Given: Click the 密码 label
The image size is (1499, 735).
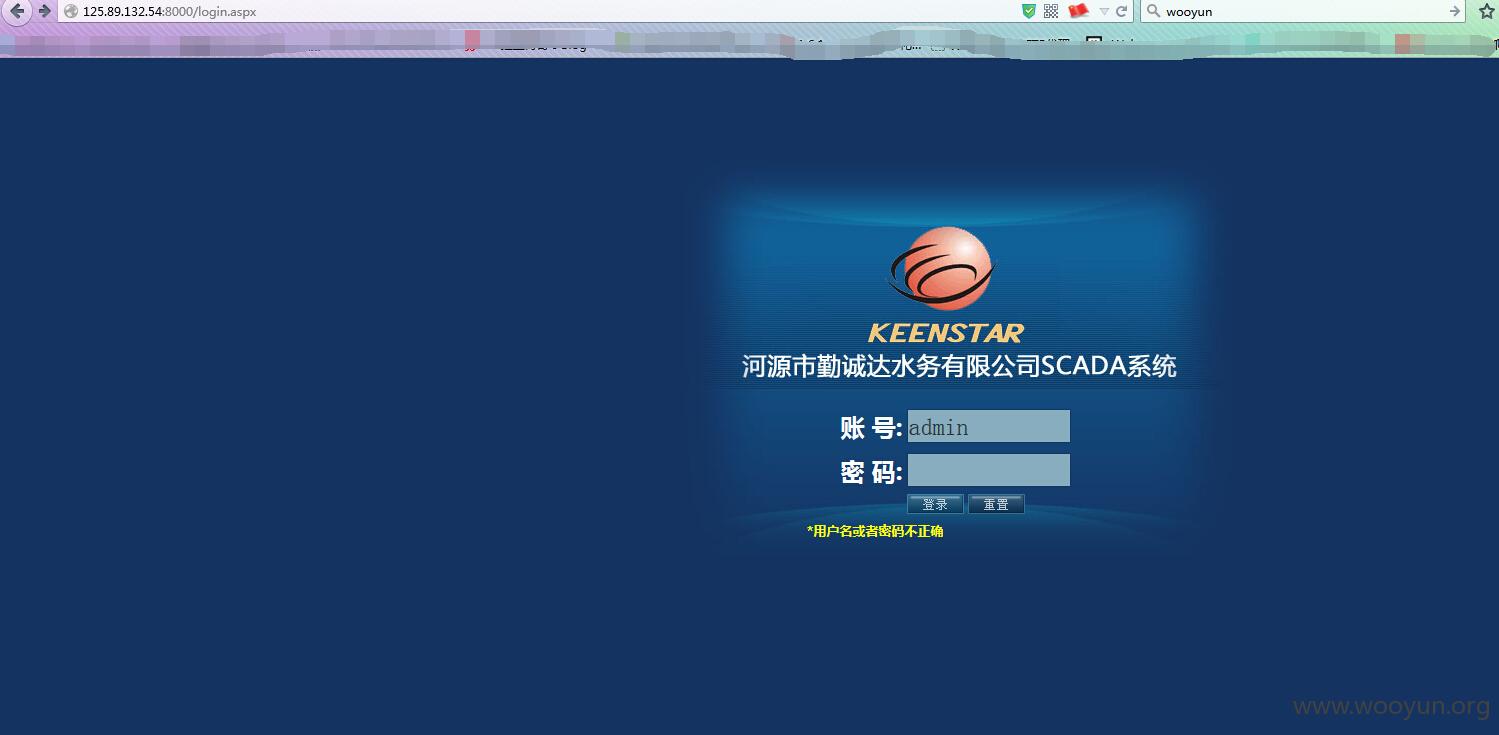Looking at the screenshot, I should 871,472.
